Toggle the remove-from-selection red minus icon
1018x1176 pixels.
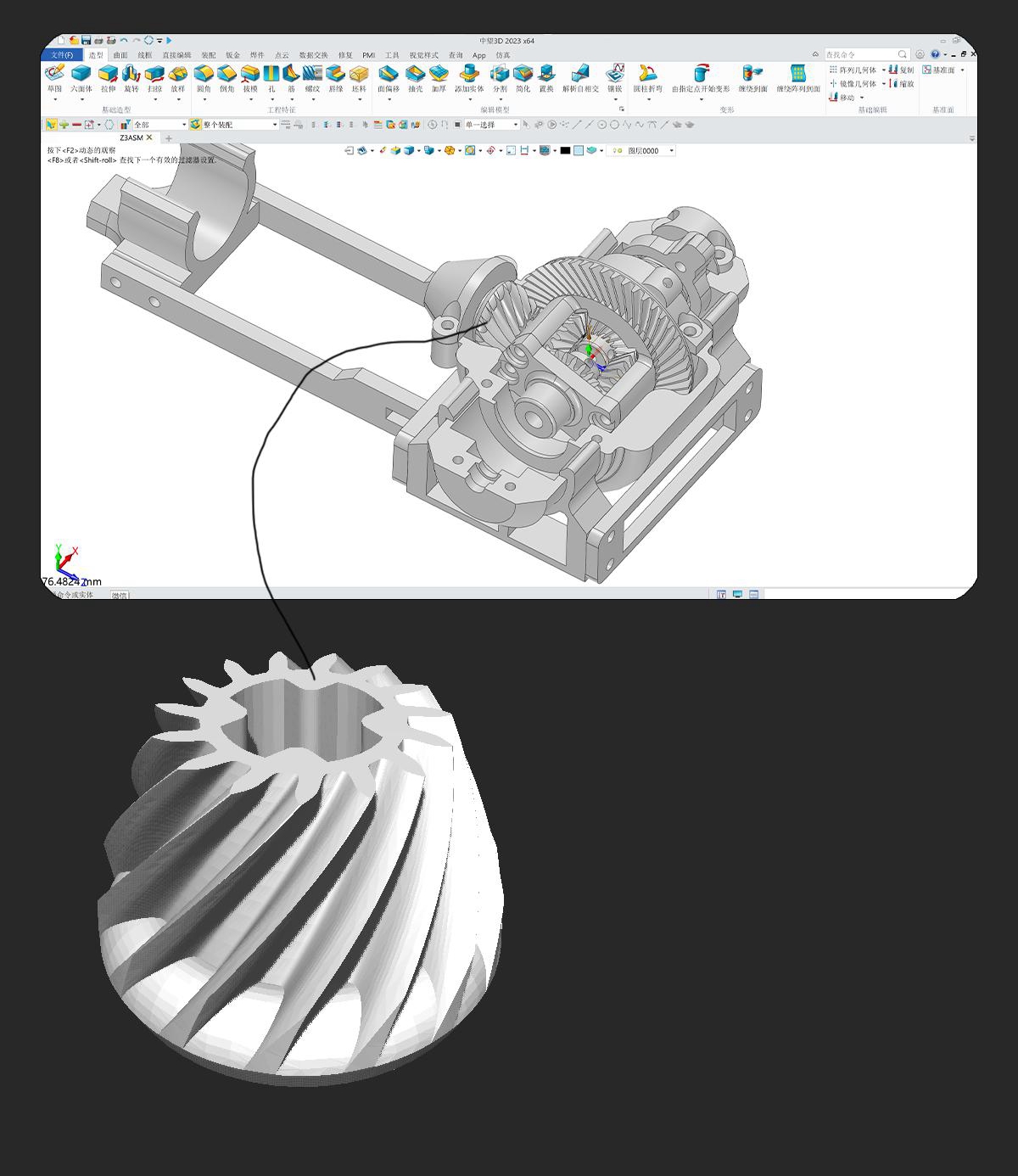coord(76,125)
